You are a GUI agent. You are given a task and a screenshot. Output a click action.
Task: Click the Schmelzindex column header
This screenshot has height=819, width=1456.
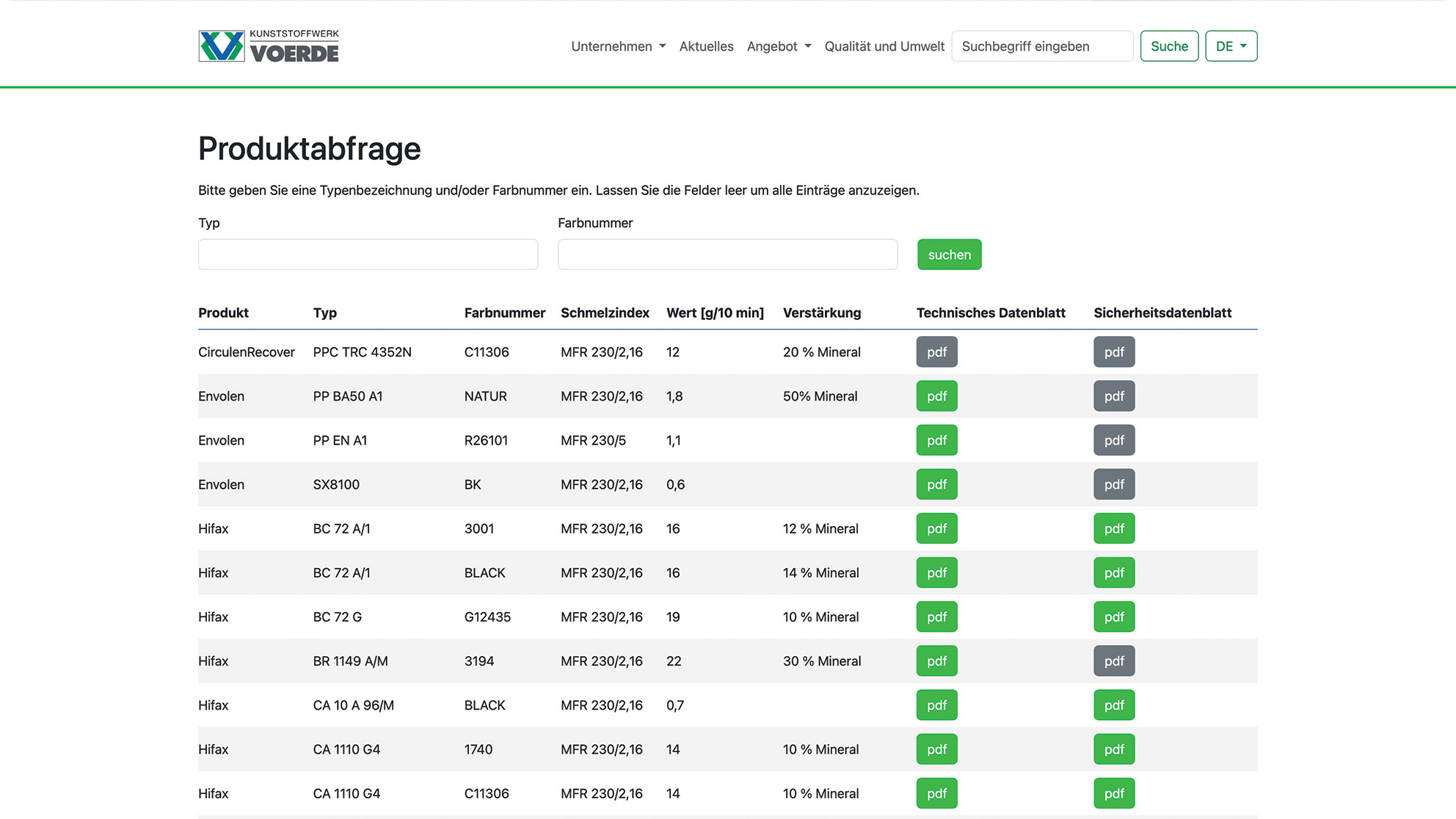[605, 313]
